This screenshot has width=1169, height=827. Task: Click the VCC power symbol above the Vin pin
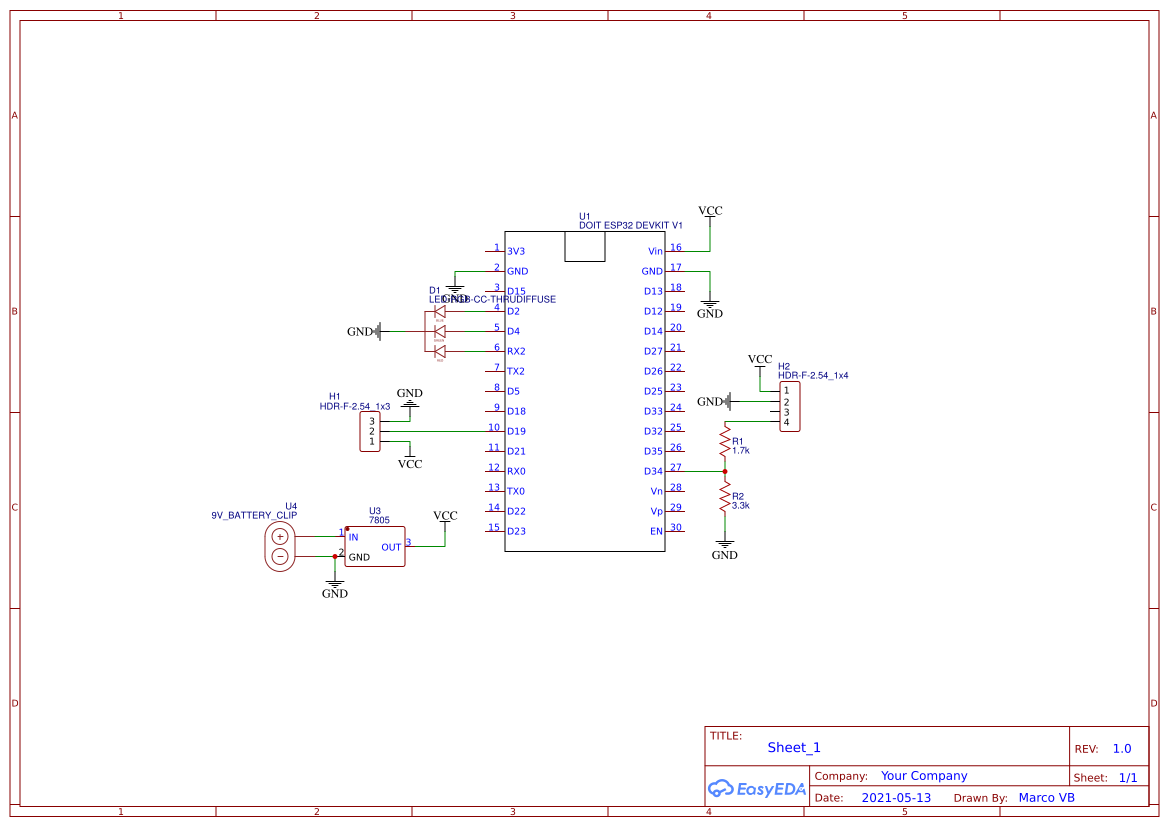709,215
